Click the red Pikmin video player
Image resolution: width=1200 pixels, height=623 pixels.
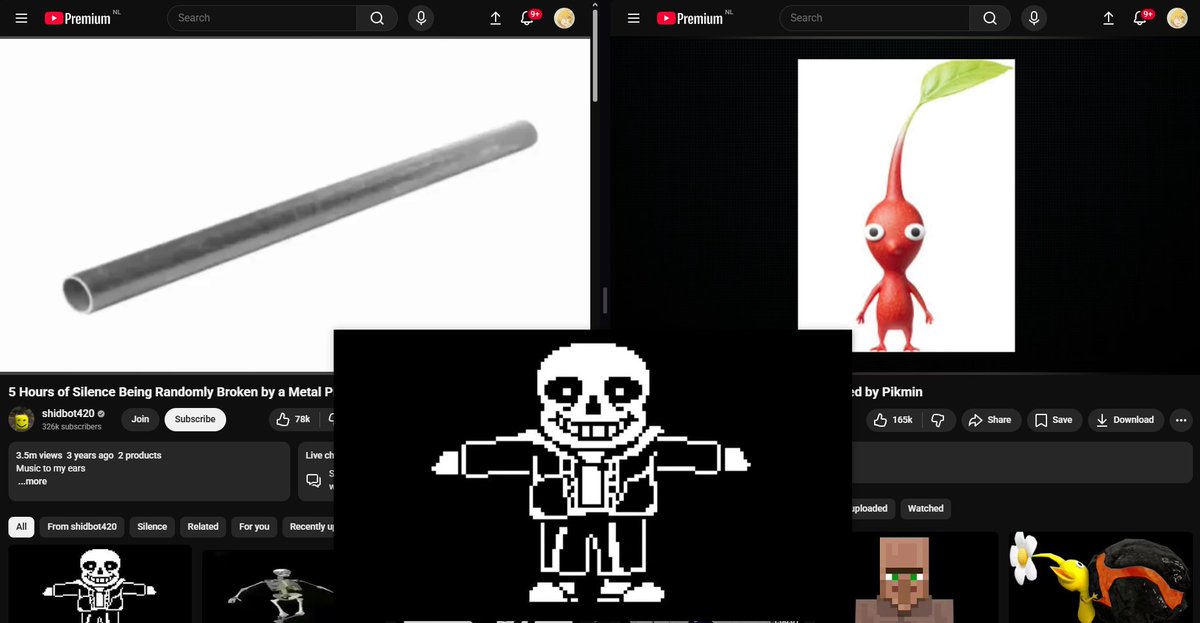(906, 205)
